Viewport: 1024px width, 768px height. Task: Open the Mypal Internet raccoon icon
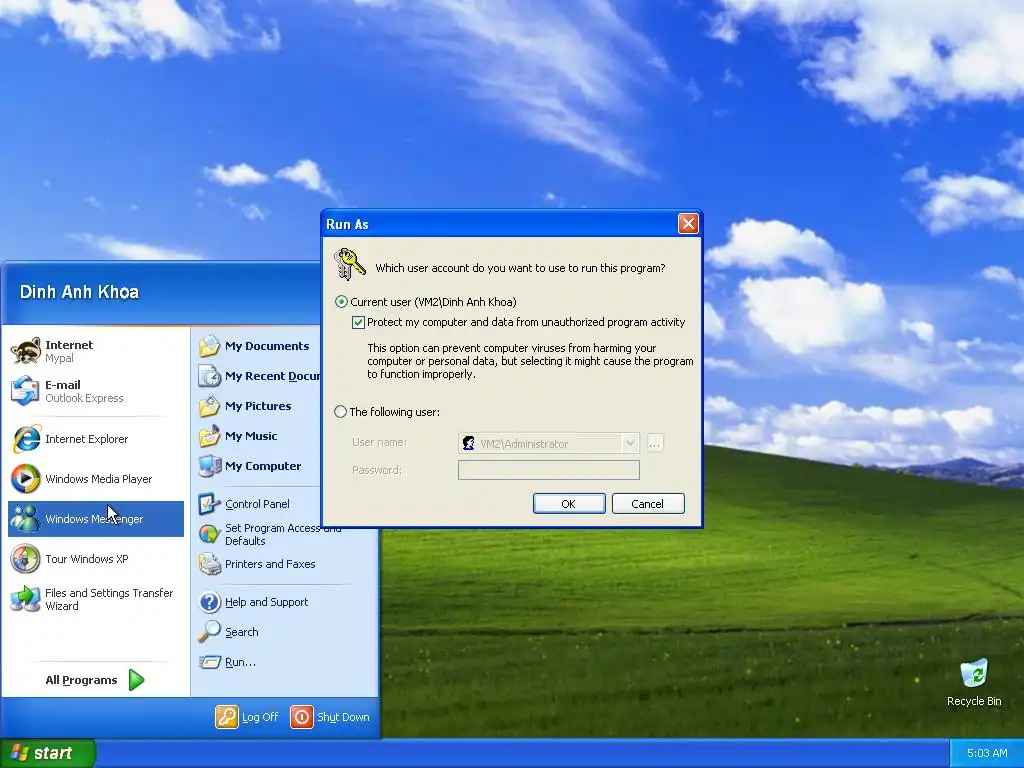(x=25, y=351)
